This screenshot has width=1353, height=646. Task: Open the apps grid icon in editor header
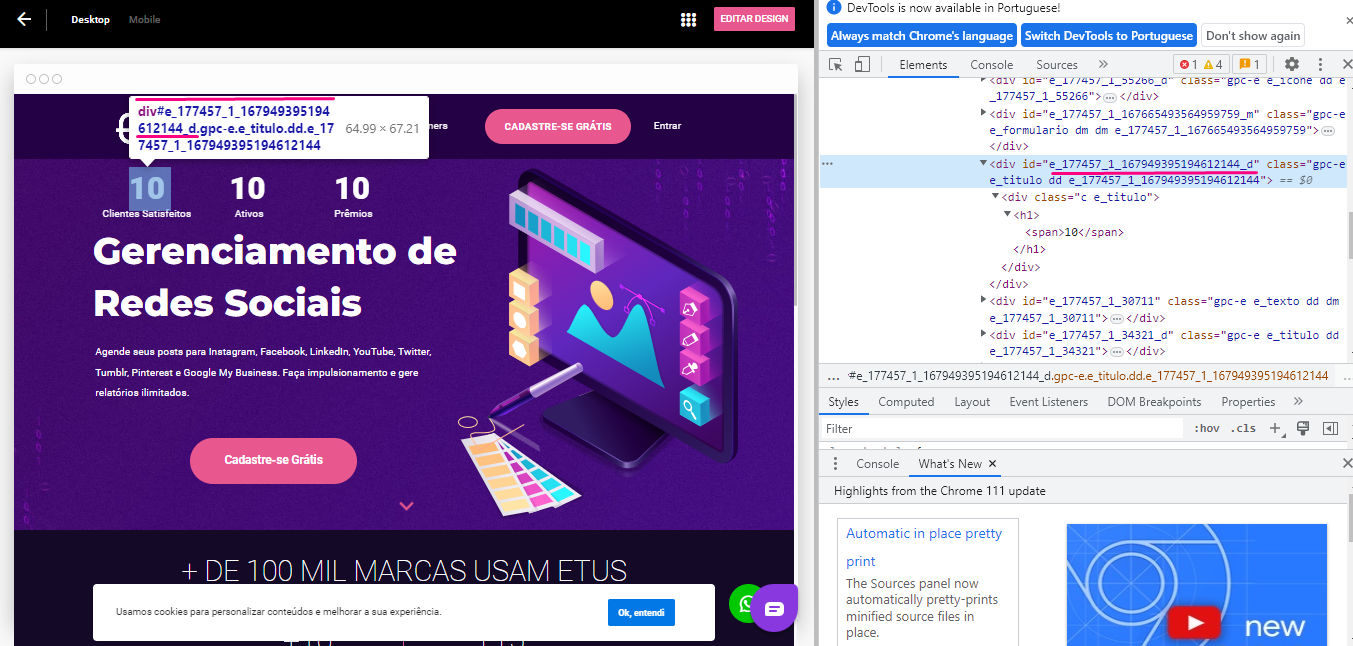(x=688, y=20)
